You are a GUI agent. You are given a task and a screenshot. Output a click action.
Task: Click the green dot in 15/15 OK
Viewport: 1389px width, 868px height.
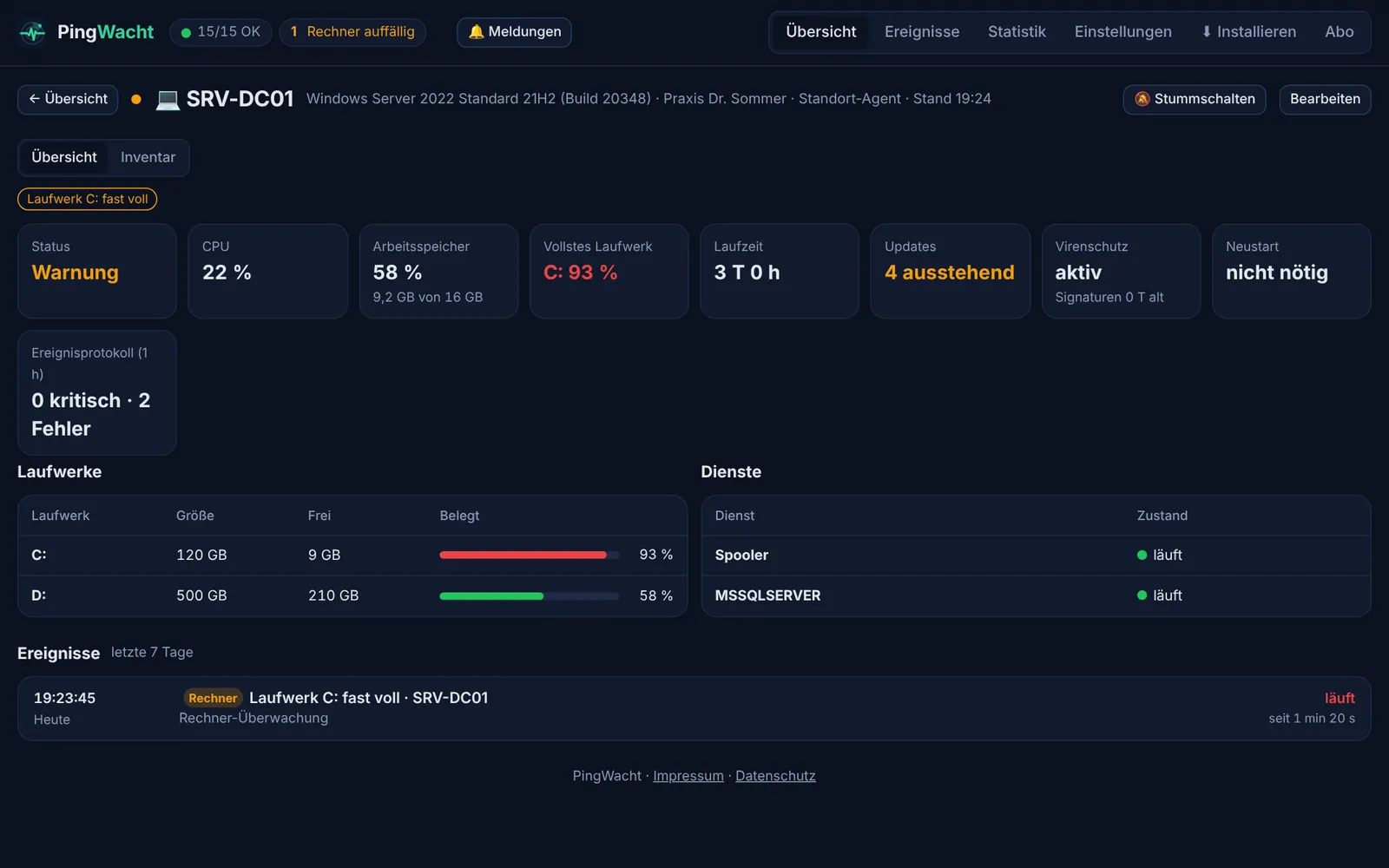click(186, 33)
